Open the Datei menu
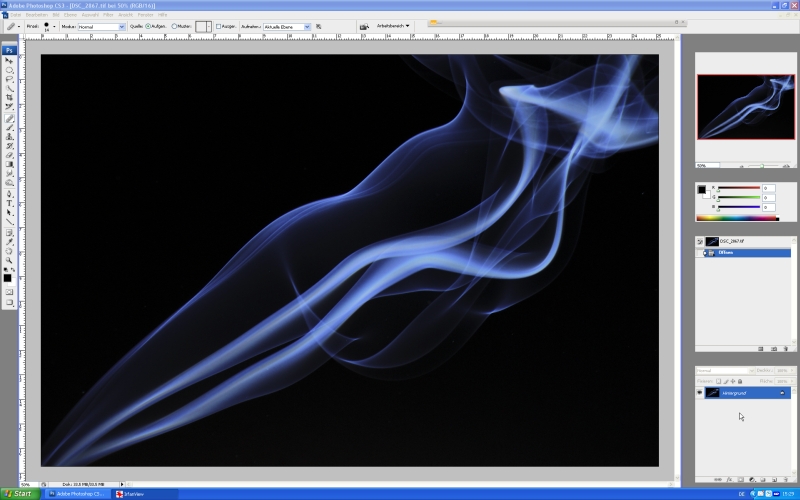 coord(16,15)
